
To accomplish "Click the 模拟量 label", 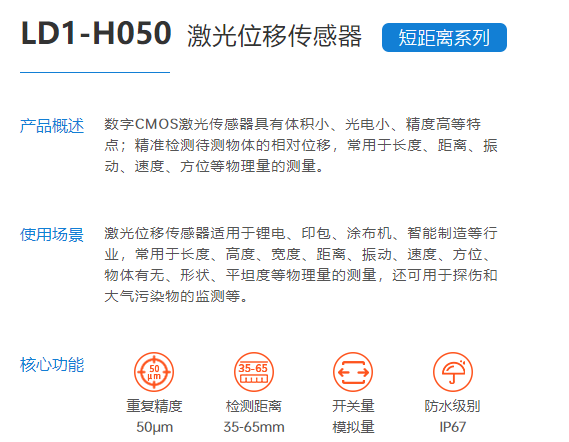I will (353, 427).
